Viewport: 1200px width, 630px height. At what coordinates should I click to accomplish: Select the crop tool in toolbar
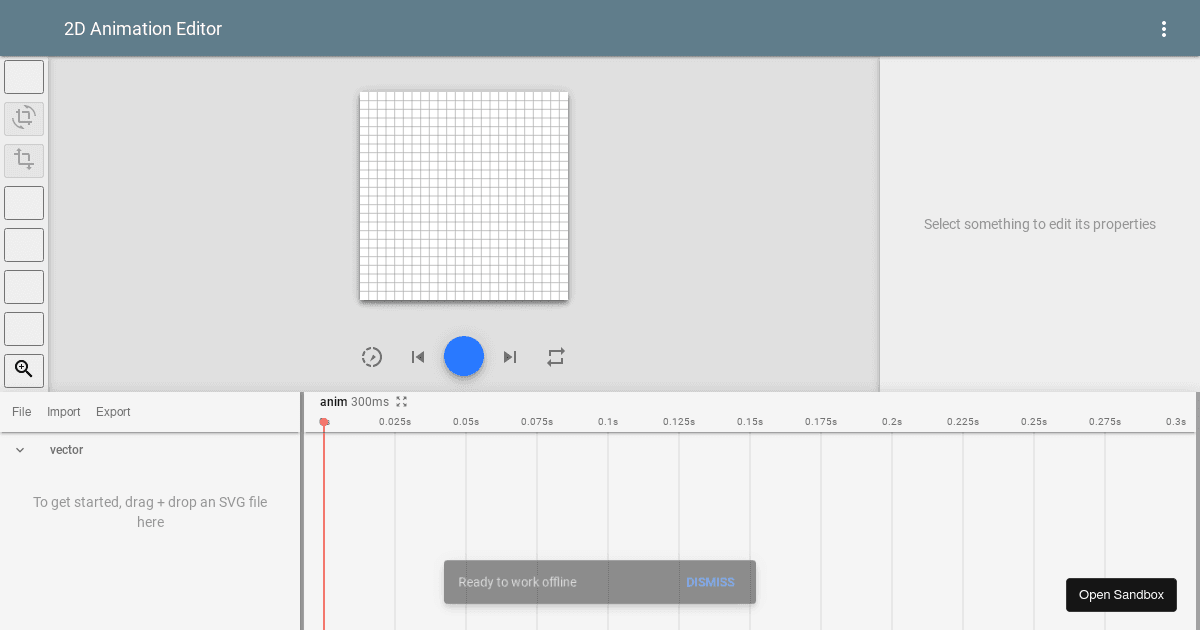pos(24,161)
